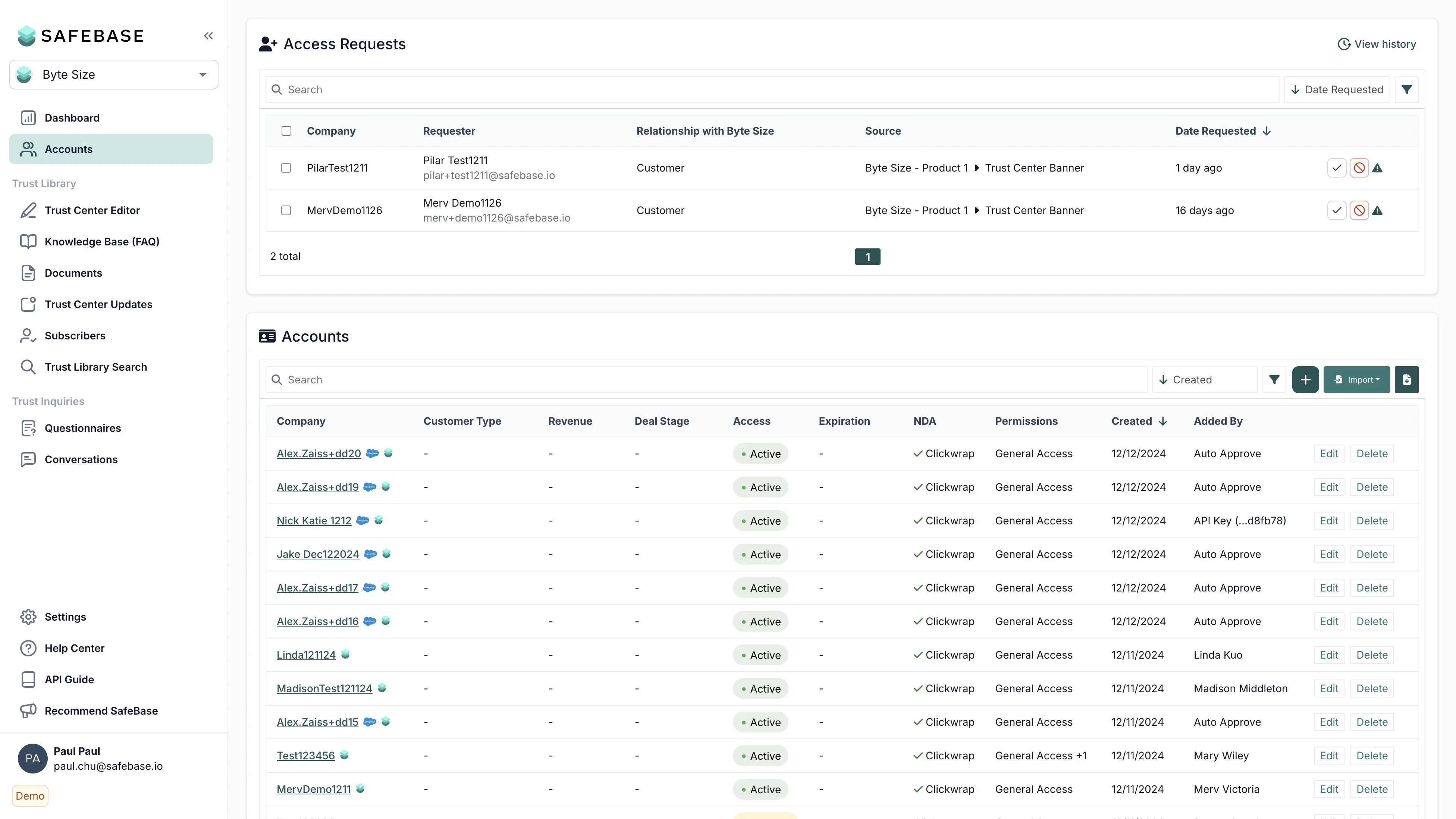The width and height of the screenshot is (1456, 819).
Task: Check the MervDemo1126 request checkbox
Action: [x=286, y=210]
